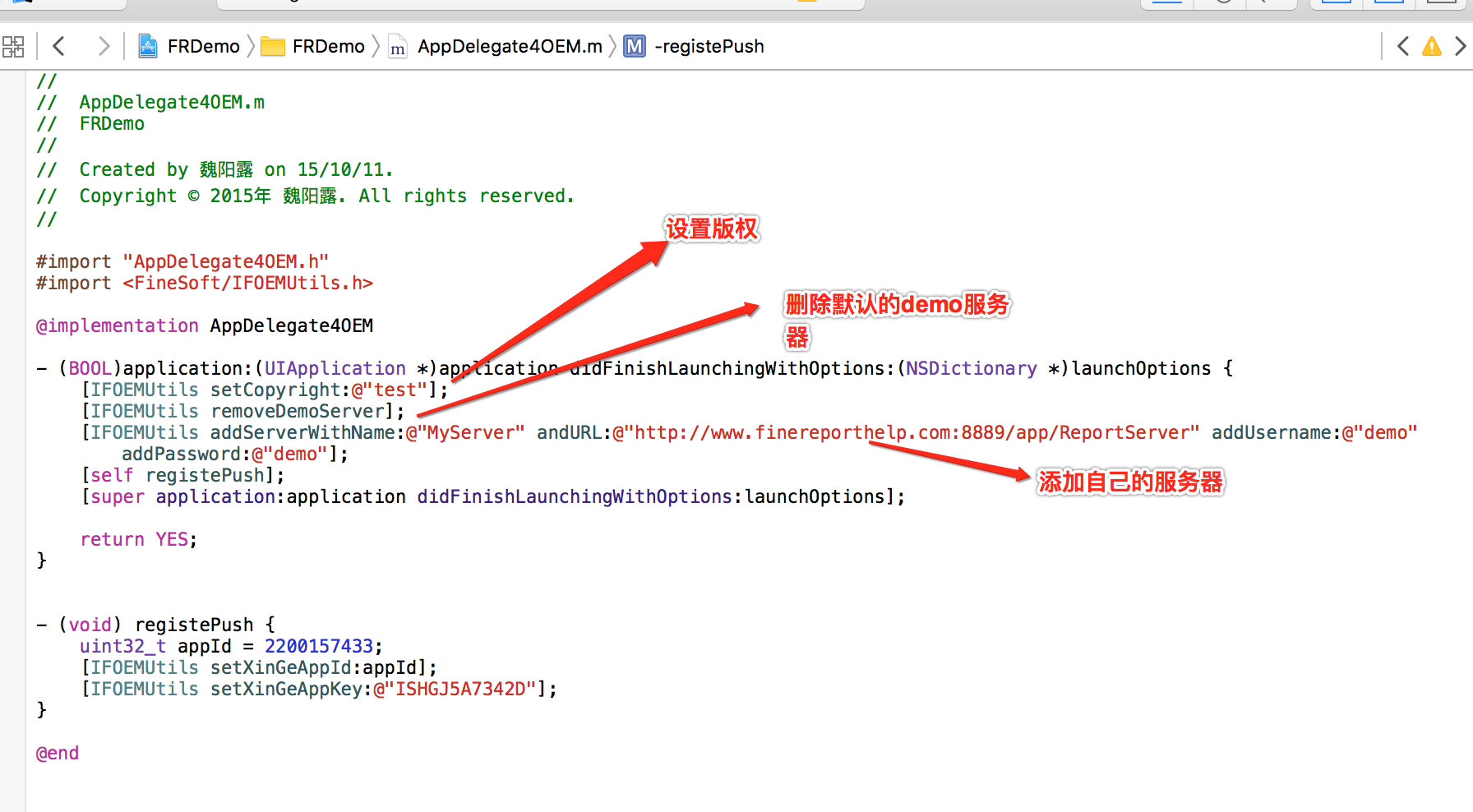The height and width of the screenshot is (812, 1473).
Task: Go back to the previous file
Action: [58, 46]
